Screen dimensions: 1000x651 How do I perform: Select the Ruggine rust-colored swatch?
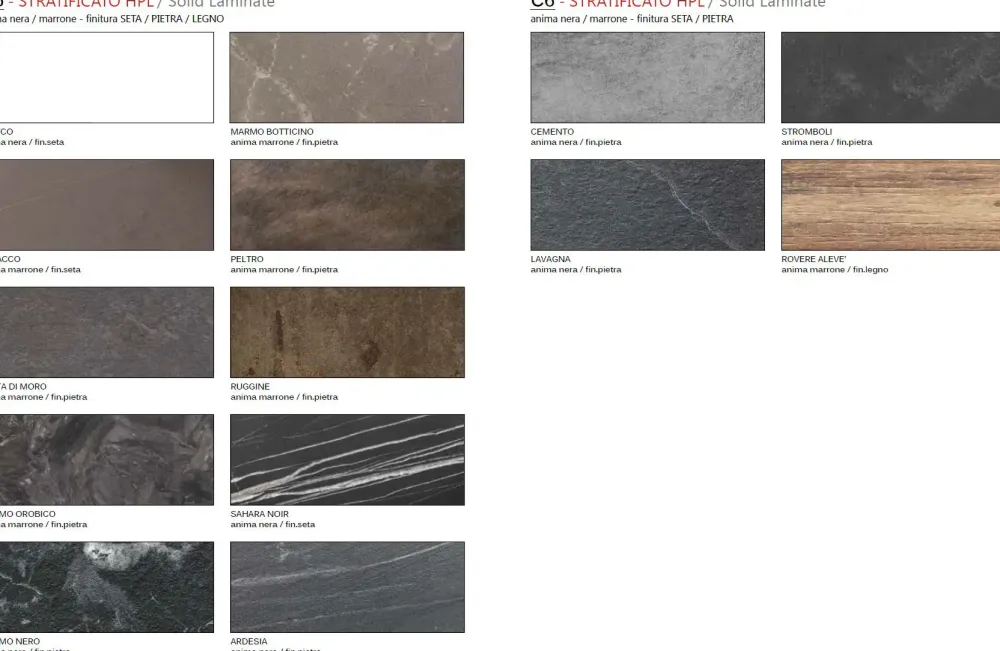coord(347,332)
